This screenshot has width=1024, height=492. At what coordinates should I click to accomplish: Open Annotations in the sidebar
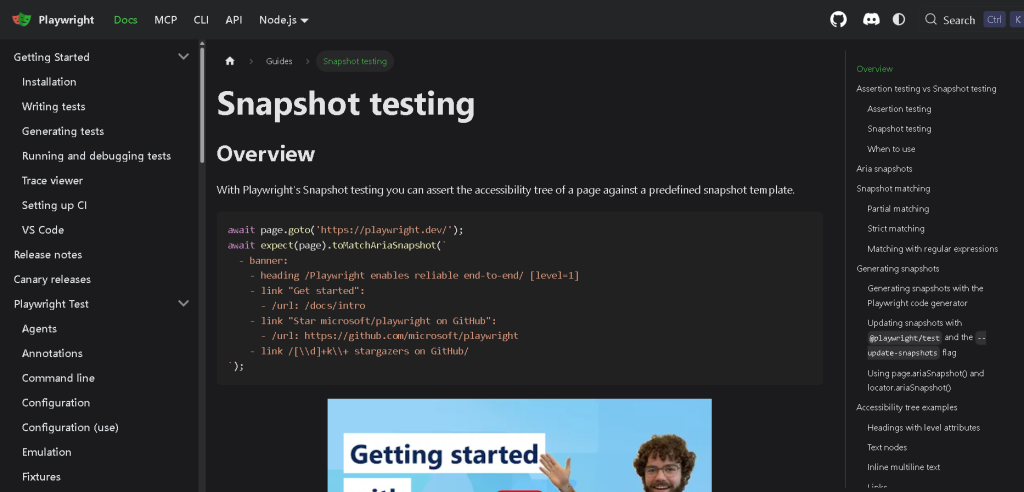coord(52,353)
